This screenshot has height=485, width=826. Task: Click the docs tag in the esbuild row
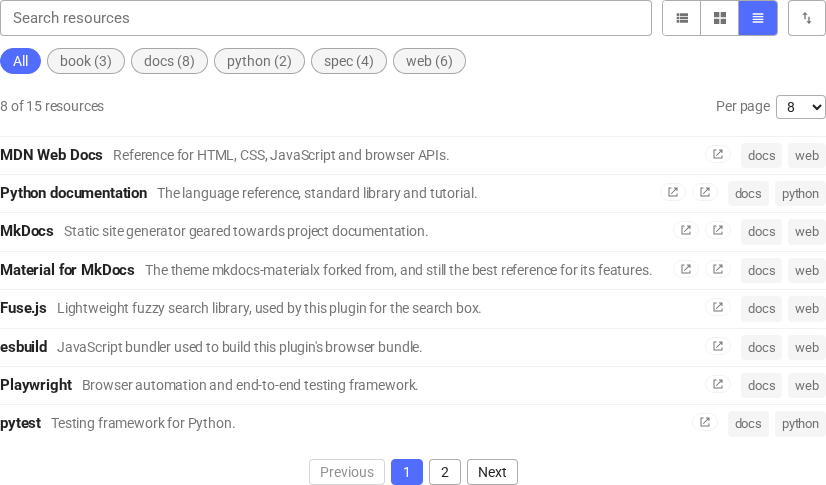pos(761,347)
